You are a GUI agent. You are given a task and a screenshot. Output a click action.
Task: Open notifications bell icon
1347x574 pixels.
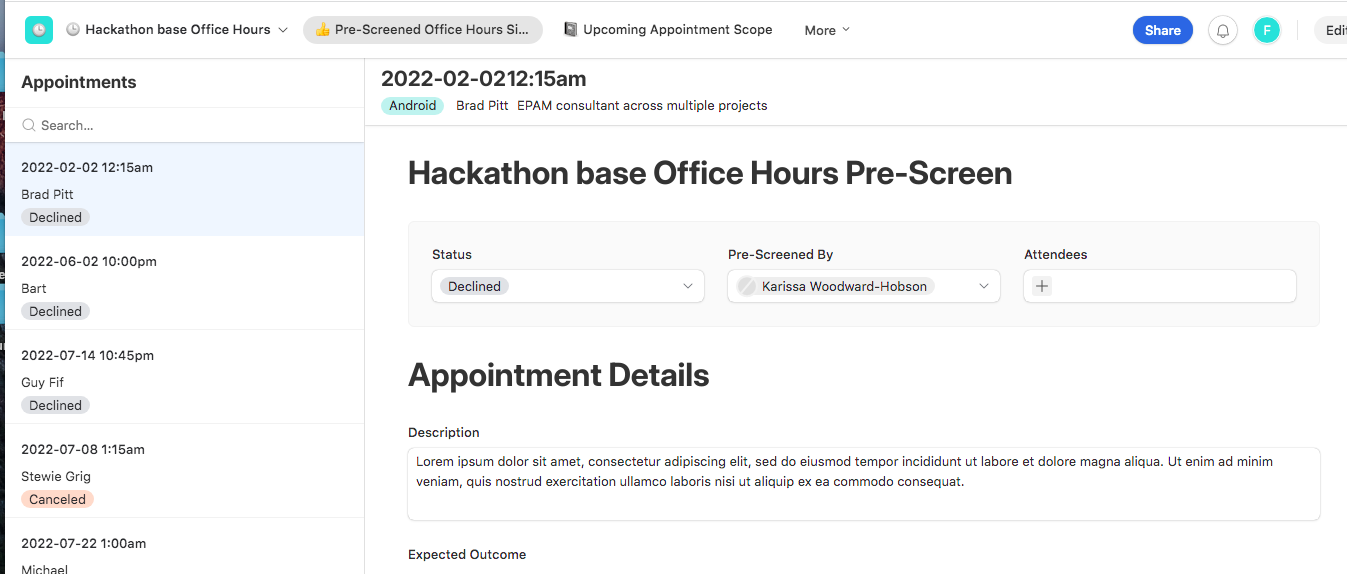coord(1222,30)
